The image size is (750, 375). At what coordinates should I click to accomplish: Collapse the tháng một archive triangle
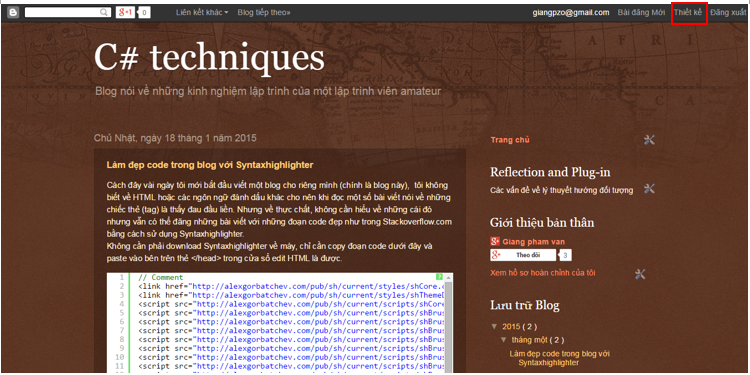pyautogui.click(x=504, y=340)
